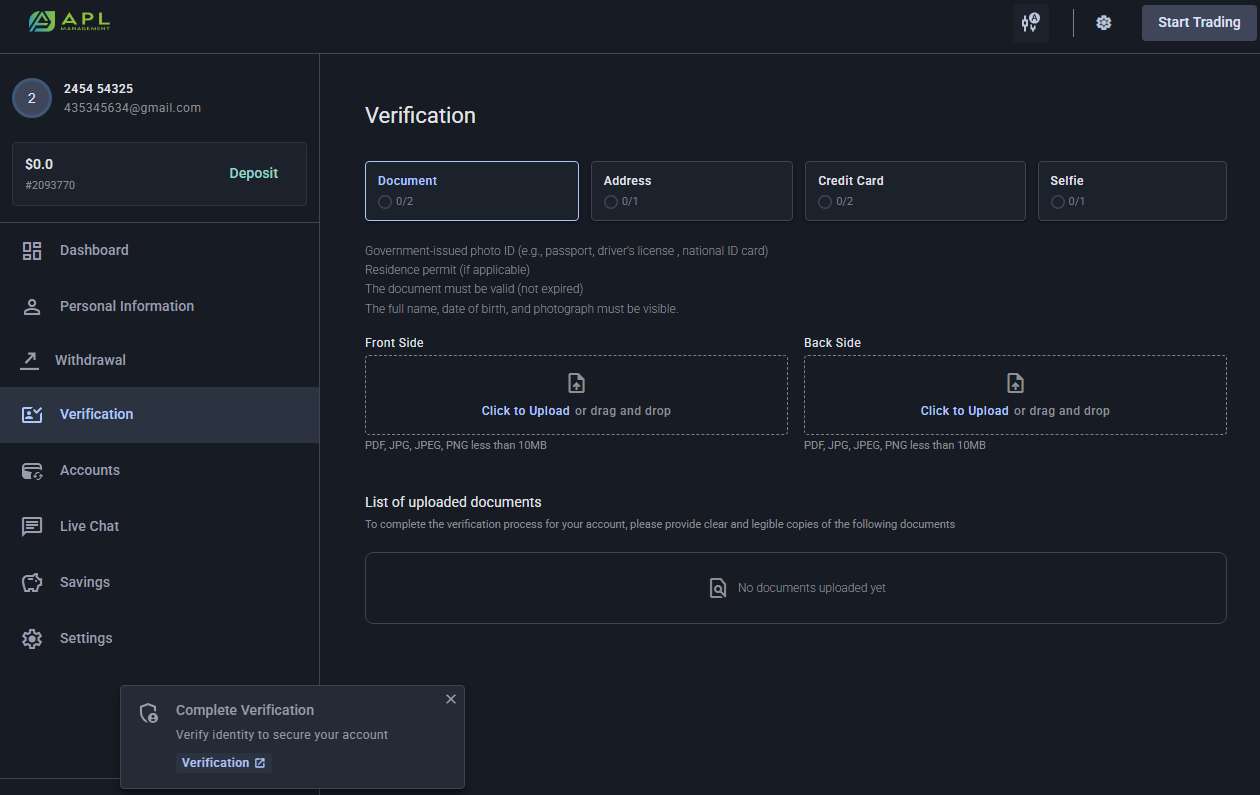Open the Verification link in popup
1260x795 pixels.
223,763
